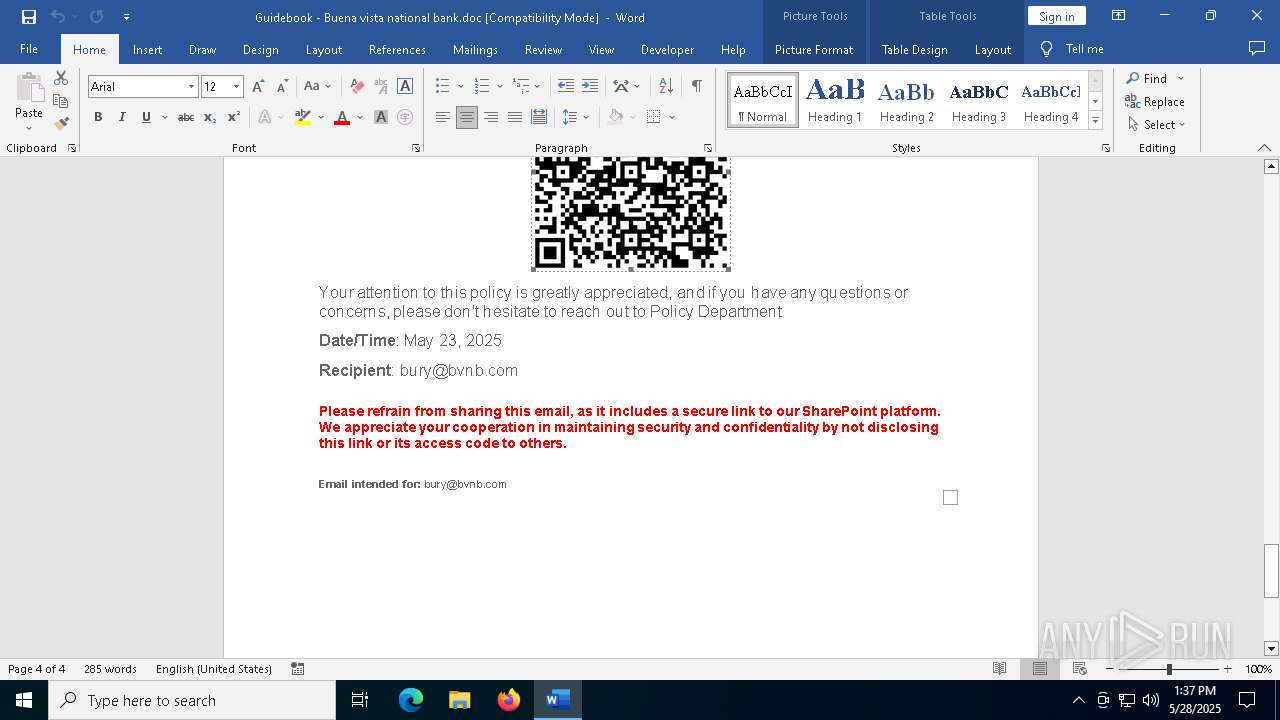Open Borders dropdown arrow
Screen dimensions: 1280x720
pos(672,117)
